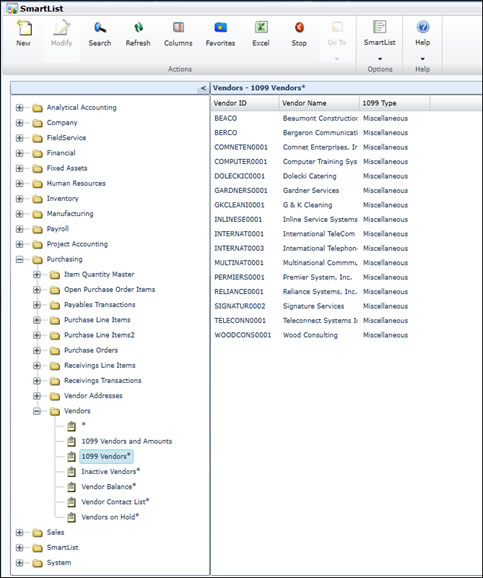The image size is (483, 578).
Task: Click the blue Help icon
Action: click(x=423, y=27)
